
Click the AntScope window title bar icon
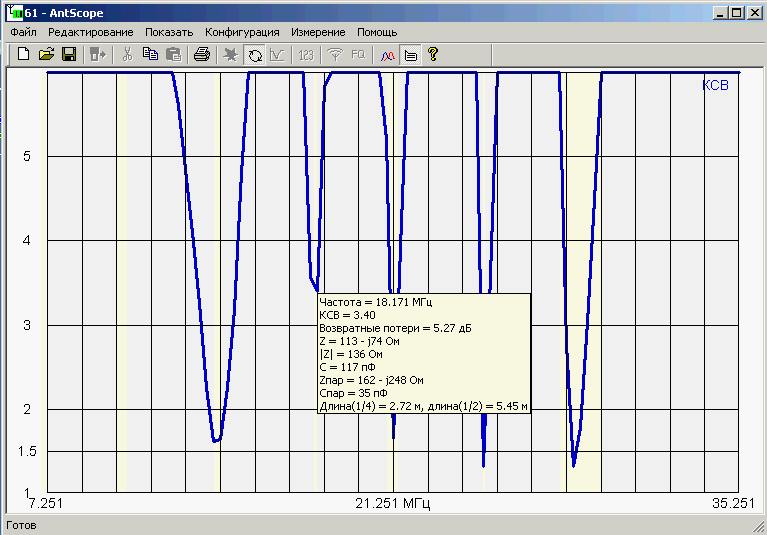click(14, 12)
